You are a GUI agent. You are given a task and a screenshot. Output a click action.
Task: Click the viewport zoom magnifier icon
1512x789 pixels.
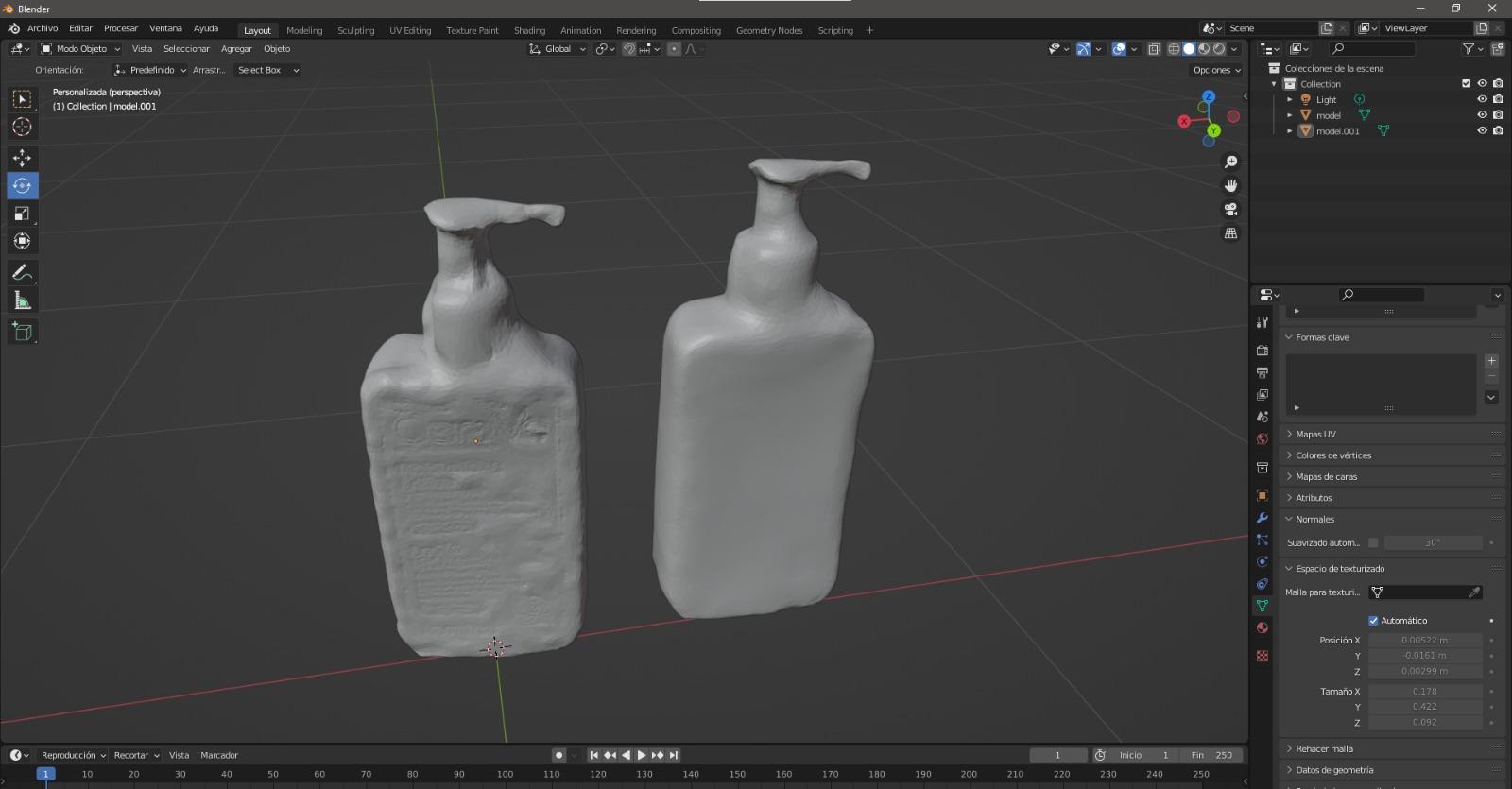(1230, 163)
